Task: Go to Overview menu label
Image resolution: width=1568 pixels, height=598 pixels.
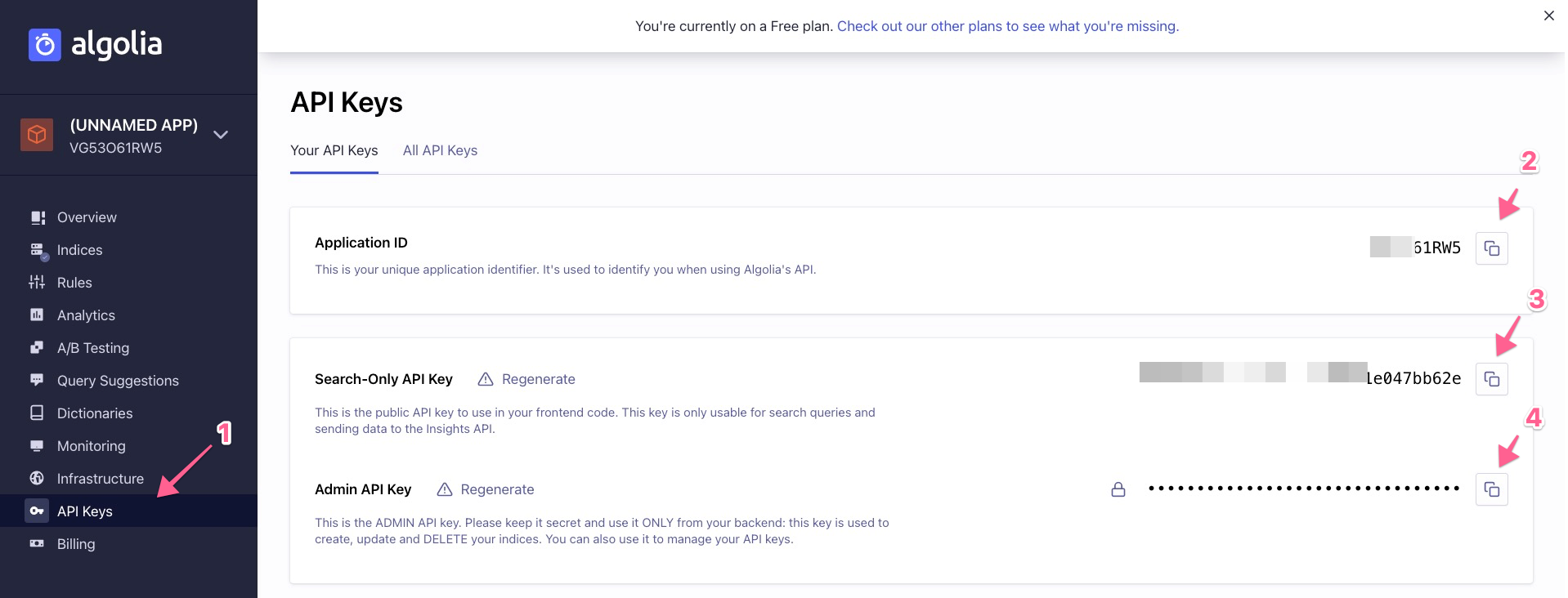Action: (87, 217)
